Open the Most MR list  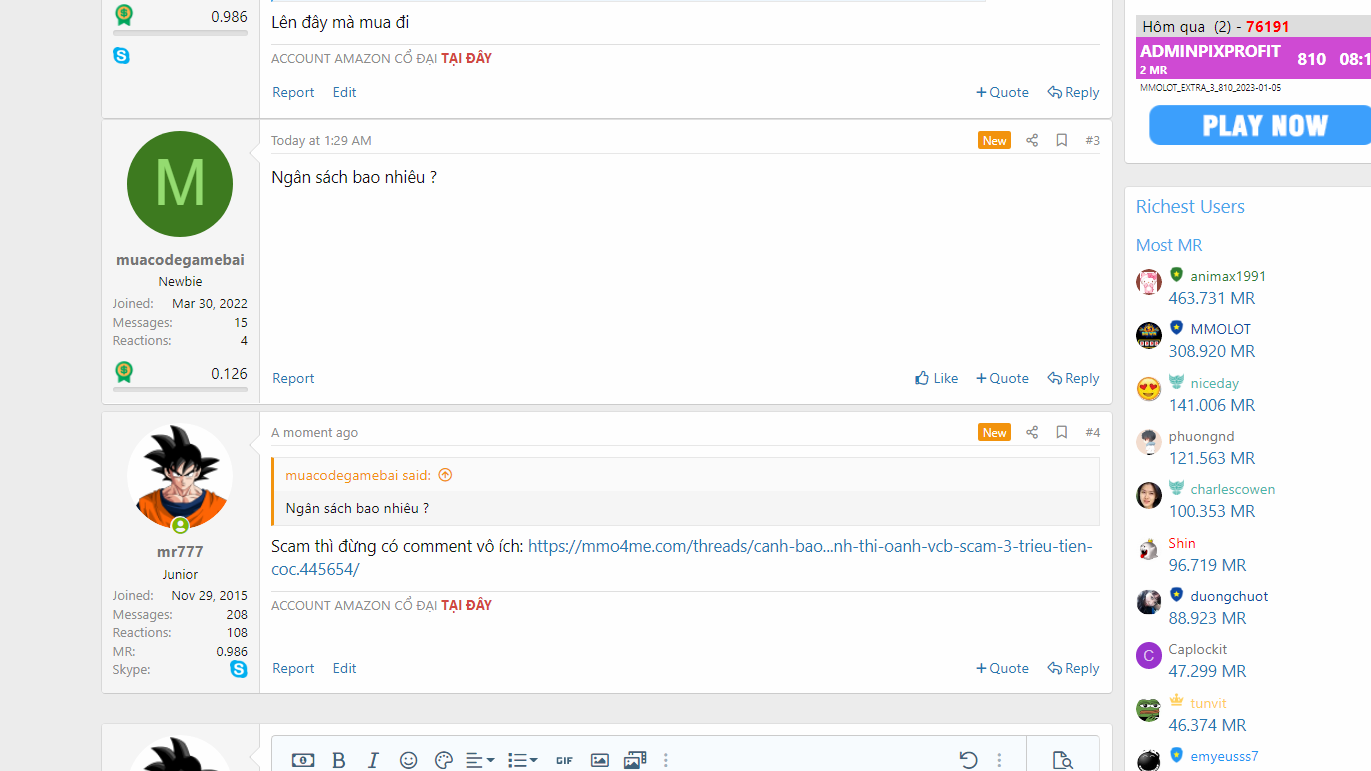coord(1169,245)
